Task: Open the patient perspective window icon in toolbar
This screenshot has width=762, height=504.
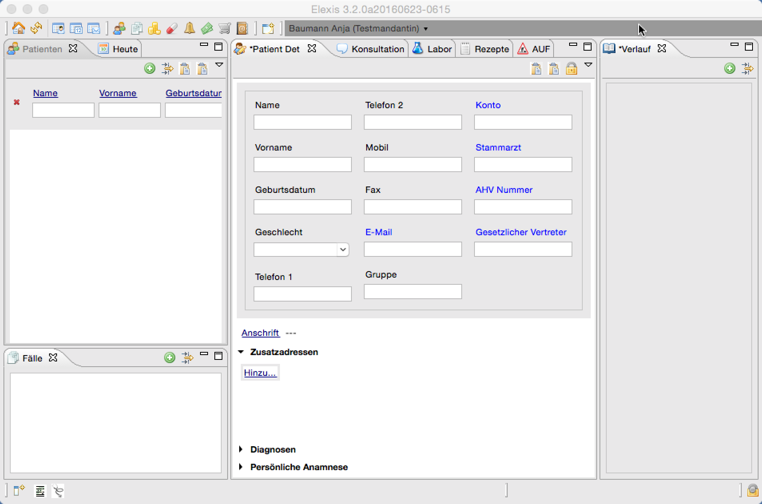Action: tap(58, 28)
